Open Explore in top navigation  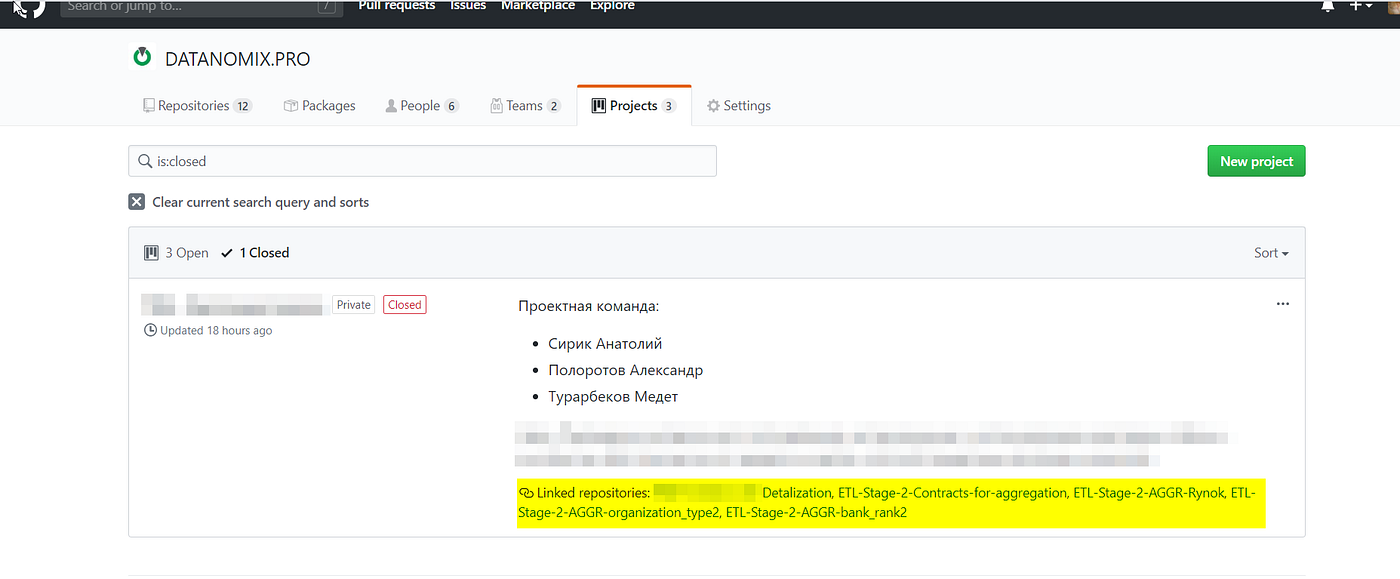point(612,6)
